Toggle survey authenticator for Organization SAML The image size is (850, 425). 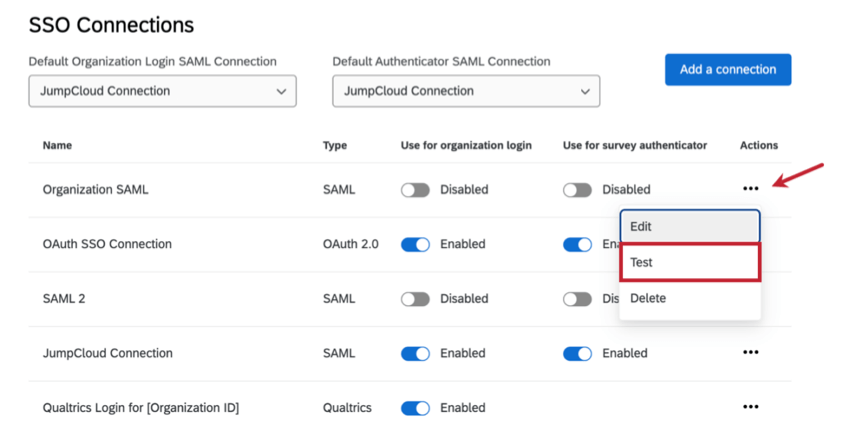[577, 190]
